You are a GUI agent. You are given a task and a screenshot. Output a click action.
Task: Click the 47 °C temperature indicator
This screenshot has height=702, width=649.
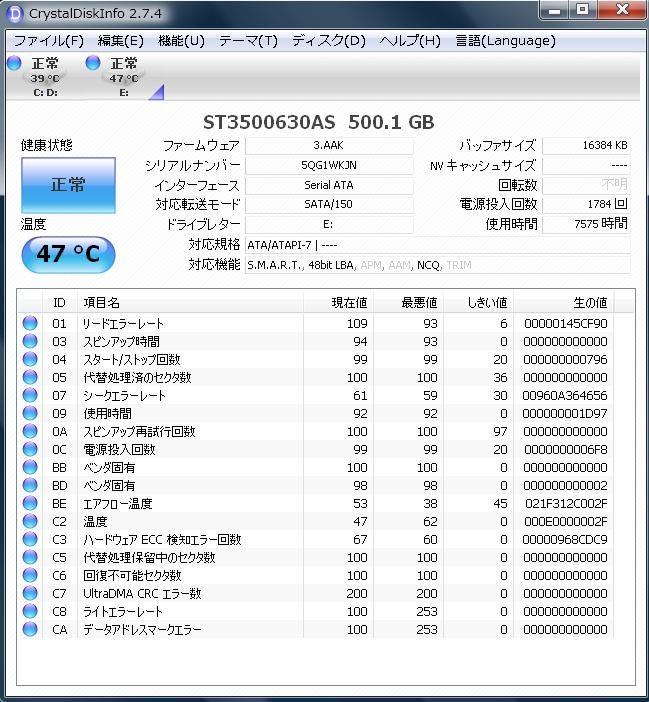tap(68, 254)
